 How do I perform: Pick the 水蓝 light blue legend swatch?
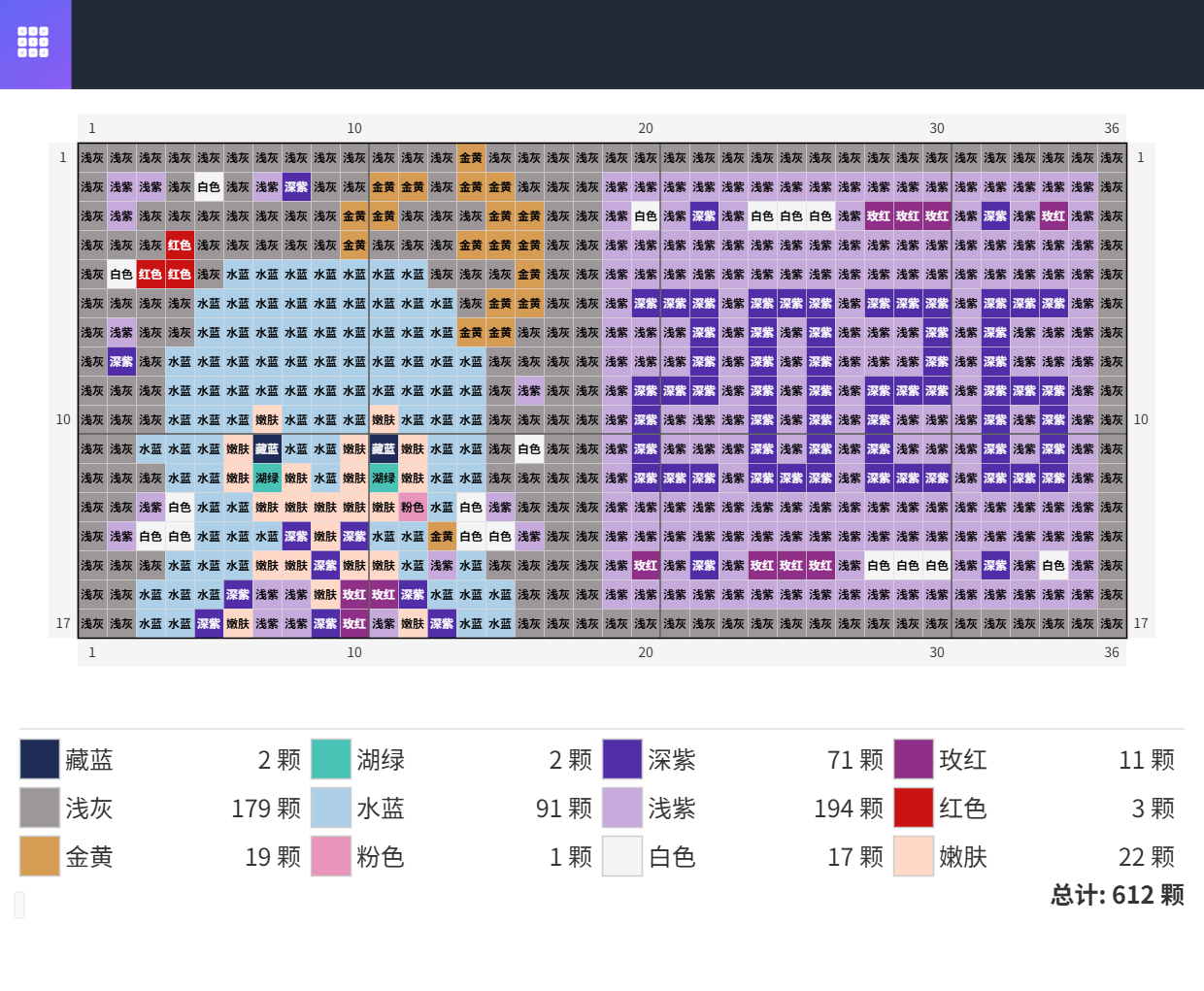[x=331, y=808]
